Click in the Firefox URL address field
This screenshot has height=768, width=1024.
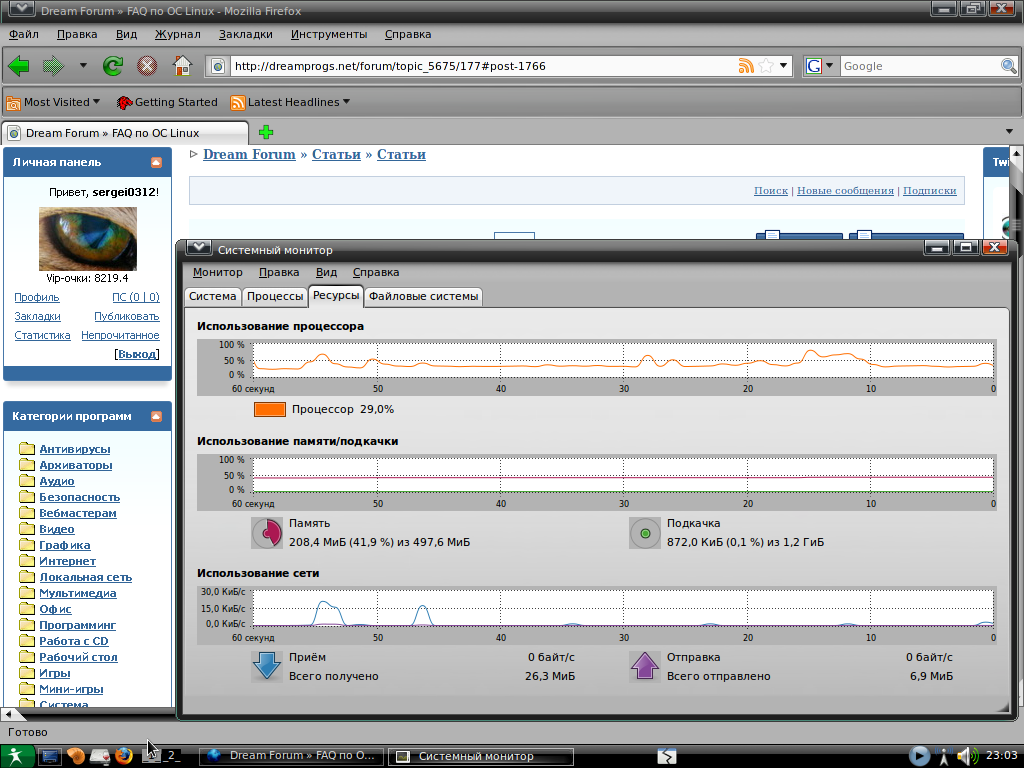(x=483, y=66)
